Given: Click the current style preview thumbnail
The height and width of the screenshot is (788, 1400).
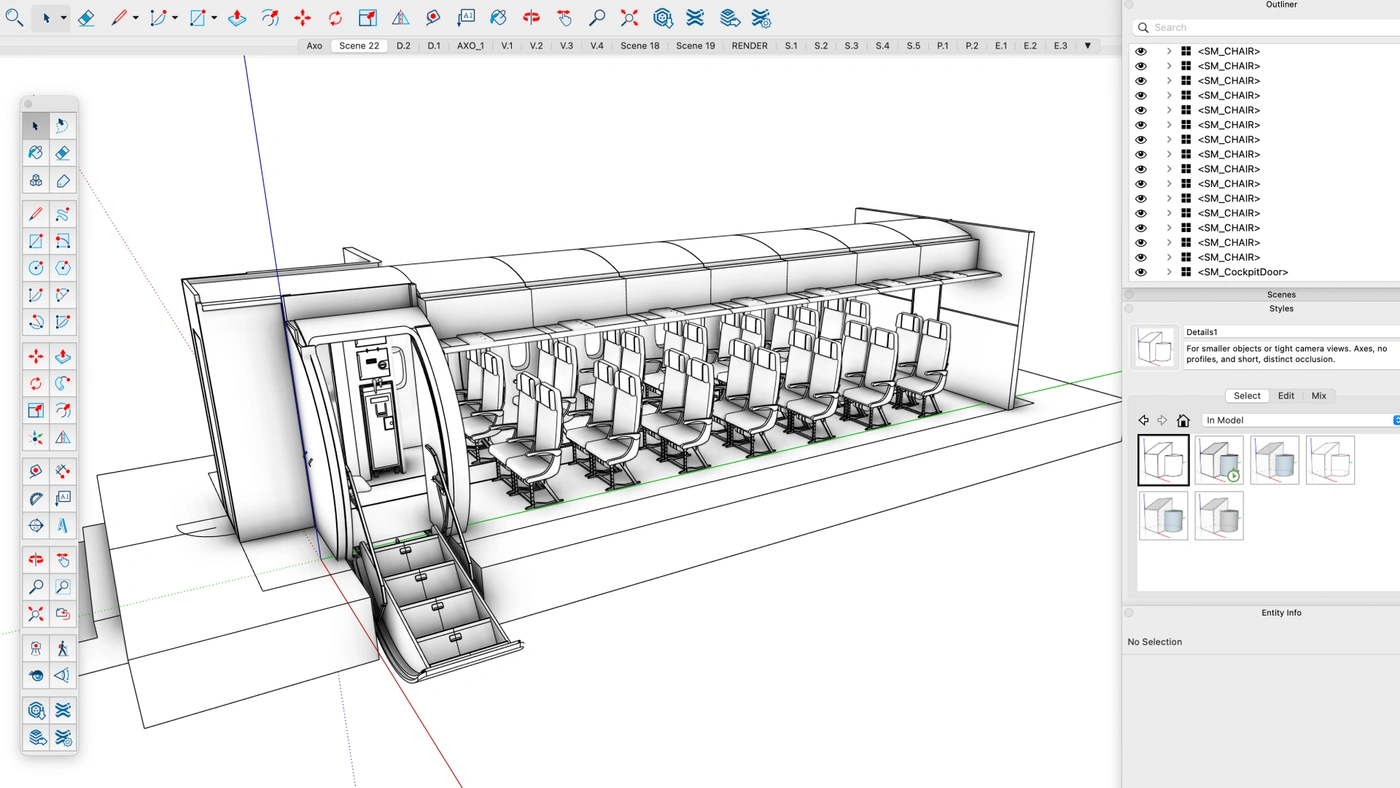Looking at the screenshot, I should click(x=1156, y=347).
